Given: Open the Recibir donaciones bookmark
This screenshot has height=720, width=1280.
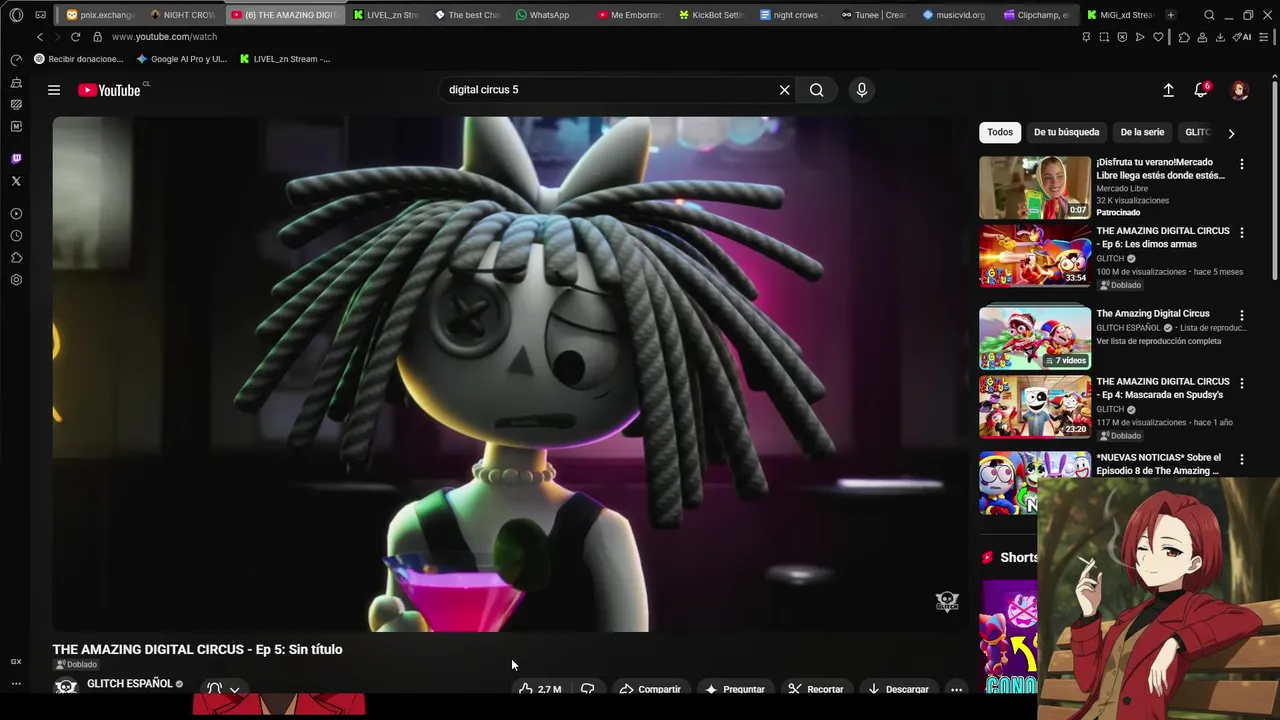Looking at the screenshot, I should [79, 59].
